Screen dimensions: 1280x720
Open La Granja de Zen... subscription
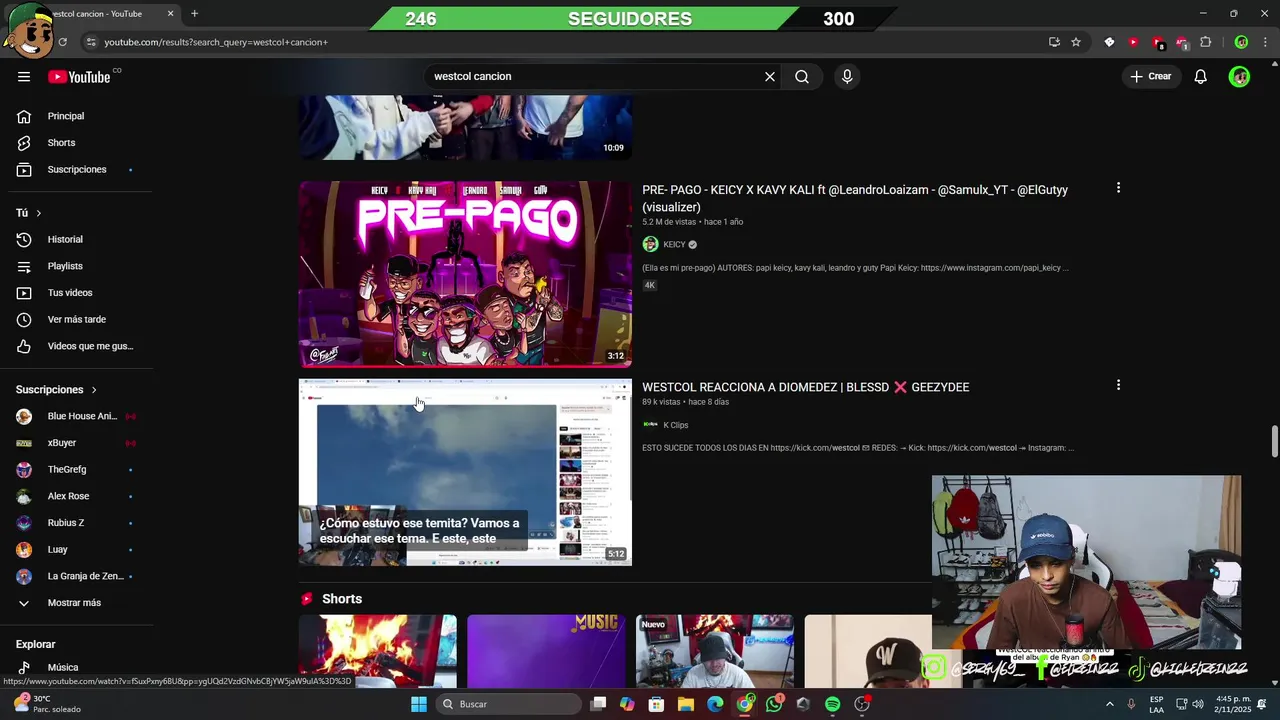click(x=77, y=576)
